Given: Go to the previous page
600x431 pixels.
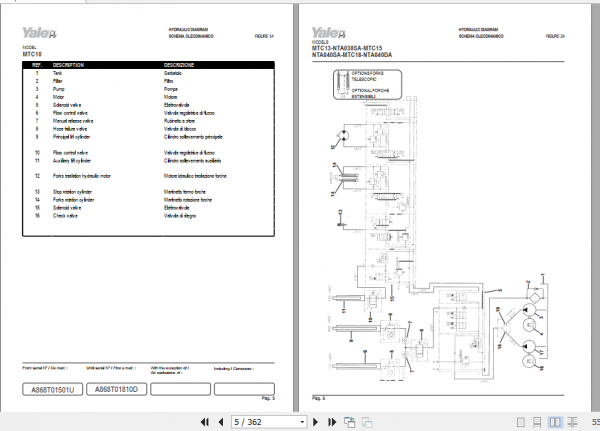Looking at the screenshot, I should [221, 422].
